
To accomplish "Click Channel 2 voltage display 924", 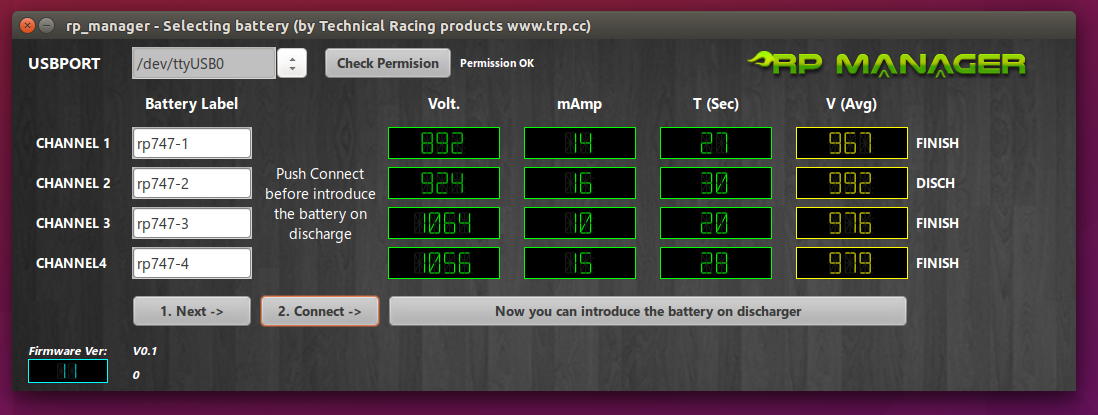I will point(444,183).
